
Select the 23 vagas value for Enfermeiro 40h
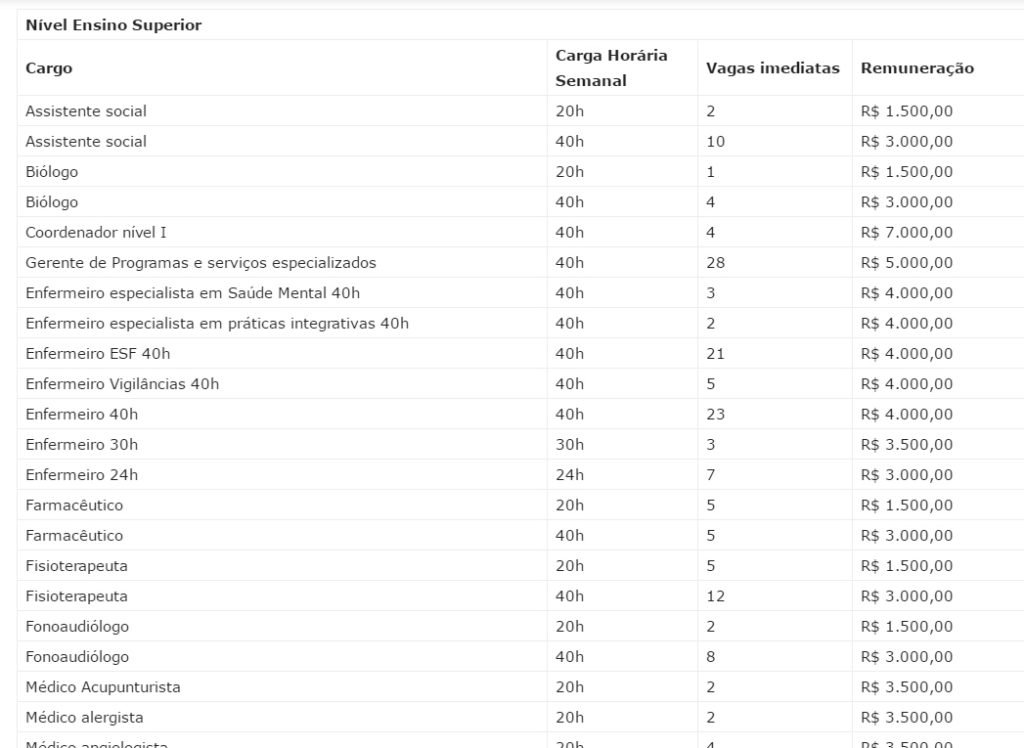715,414
